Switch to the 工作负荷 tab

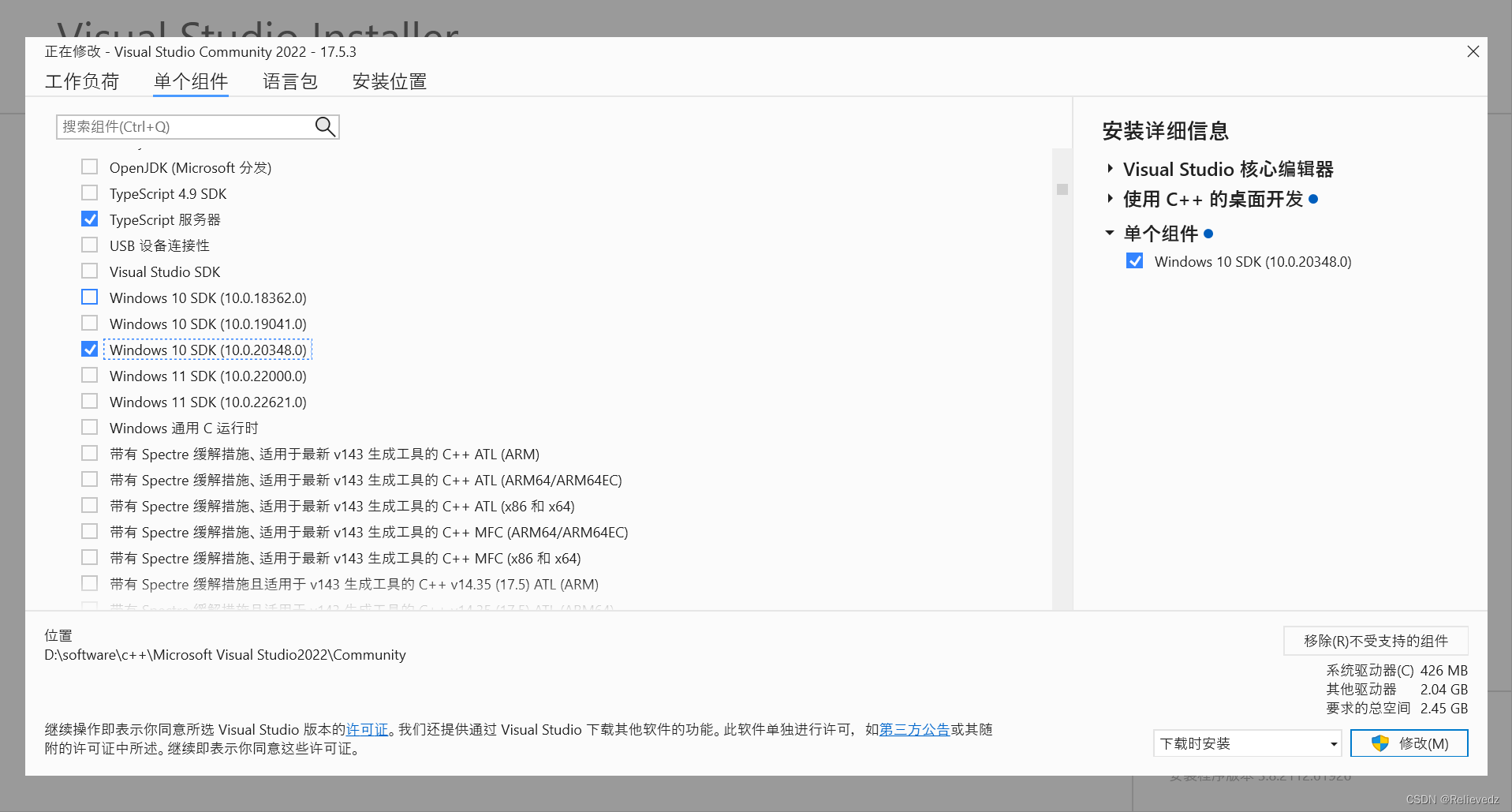[x=82, y=80]
